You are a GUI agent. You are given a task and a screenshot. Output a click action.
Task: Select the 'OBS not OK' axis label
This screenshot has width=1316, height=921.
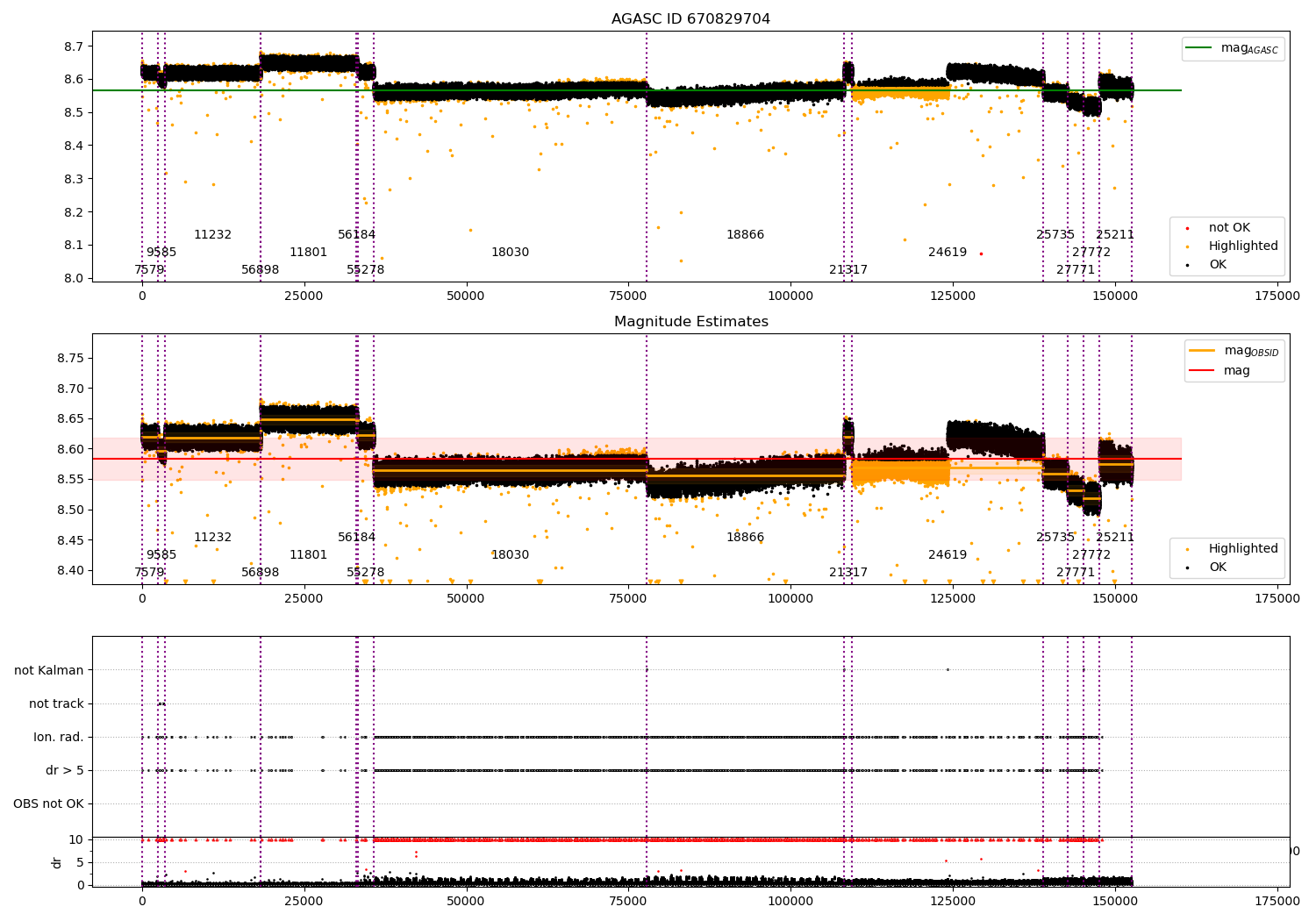48,803
